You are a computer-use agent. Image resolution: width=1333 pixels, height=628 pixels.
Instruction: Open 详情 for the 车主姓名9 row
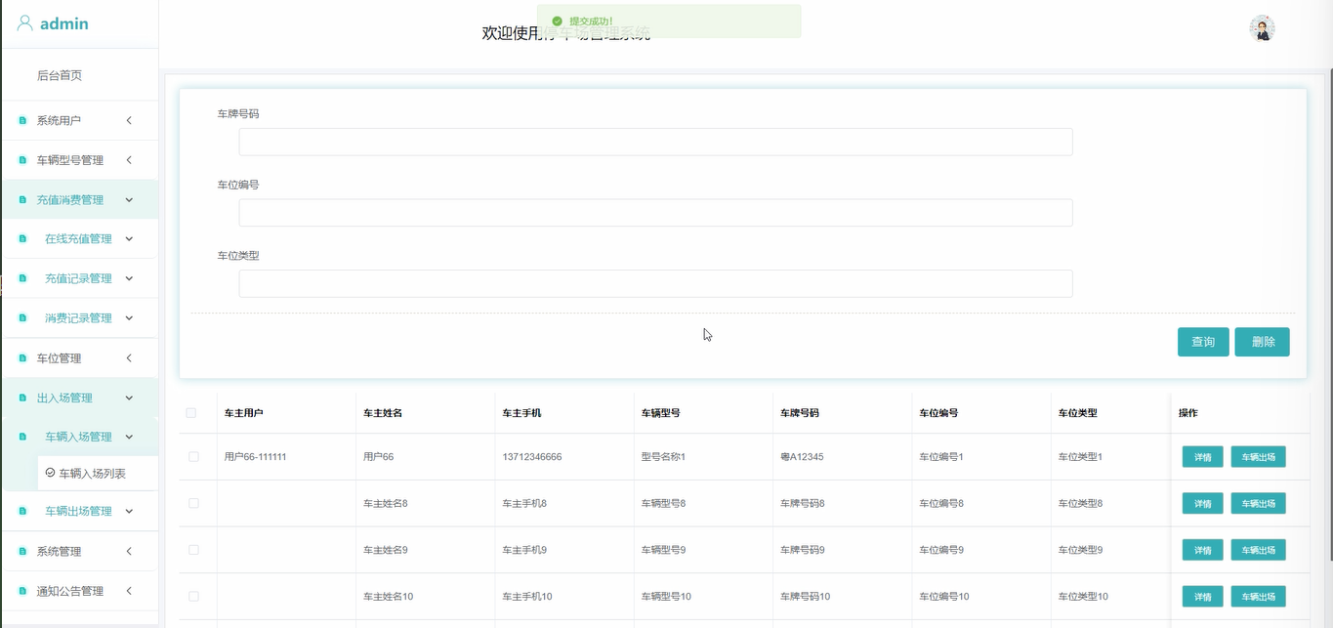tap(1202, 550)
